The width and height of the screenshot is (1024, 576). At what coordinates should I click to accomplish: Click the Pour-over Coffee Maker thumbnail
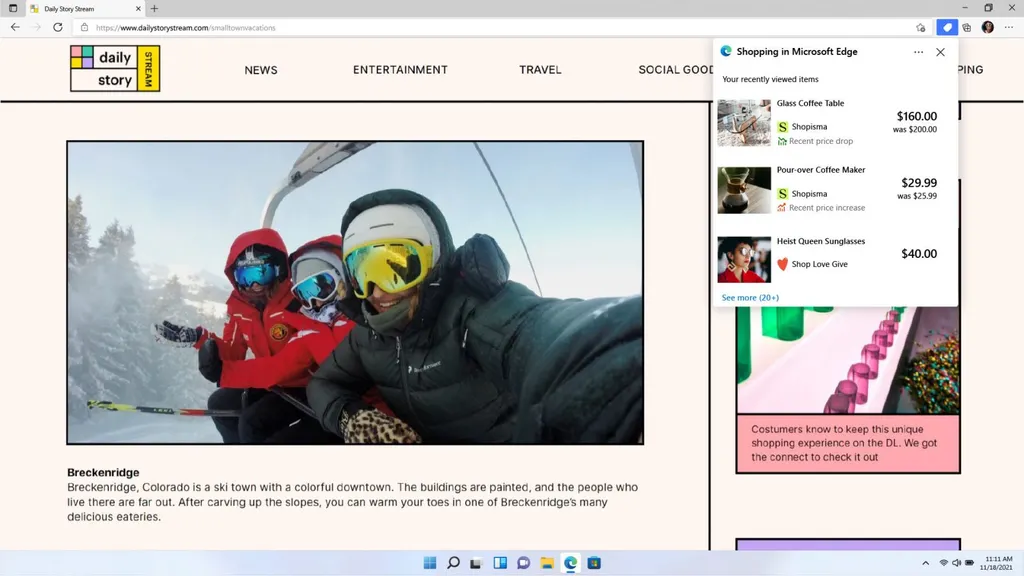pyautogui.click(x=744, y=190)
